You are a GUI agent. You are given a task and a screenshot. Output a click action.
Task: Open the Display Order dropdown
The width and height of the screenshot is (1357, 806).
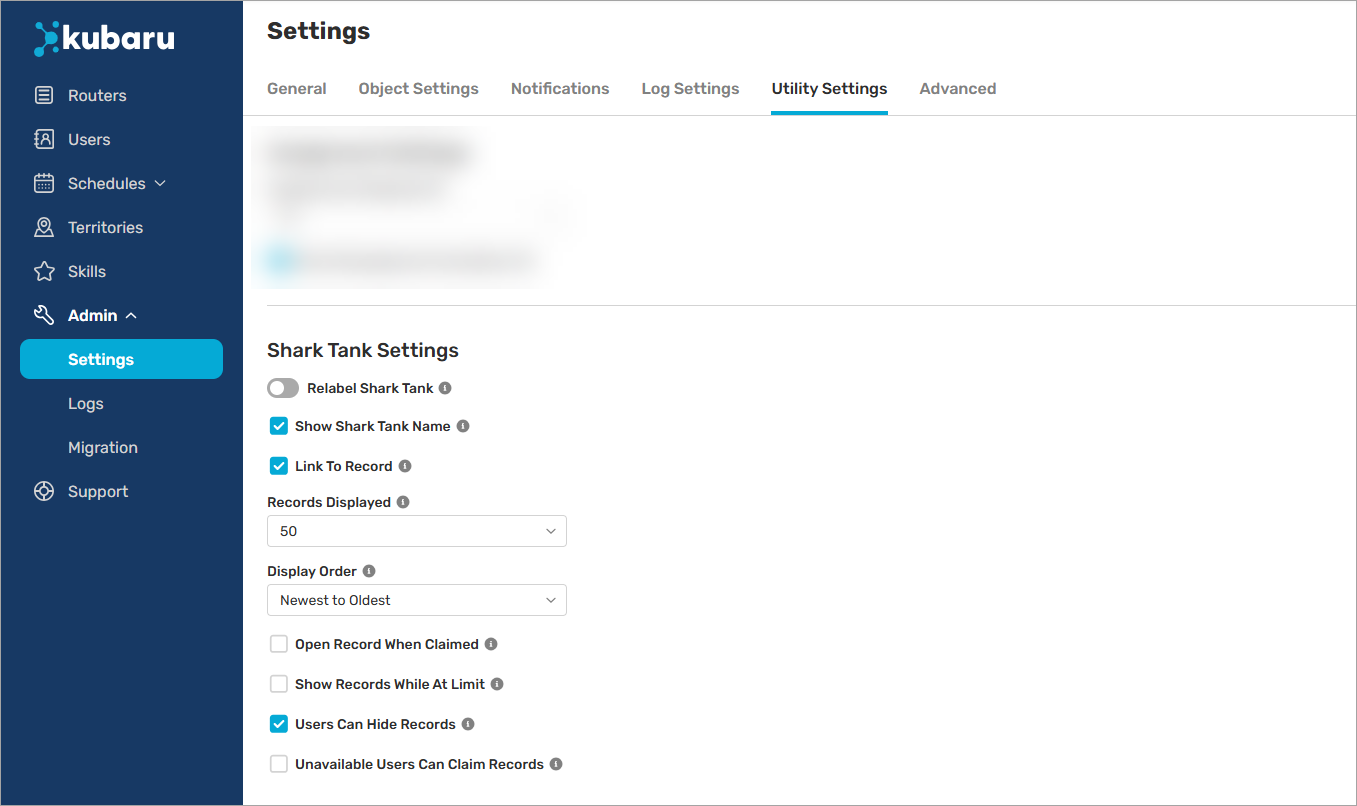(416, 600)
